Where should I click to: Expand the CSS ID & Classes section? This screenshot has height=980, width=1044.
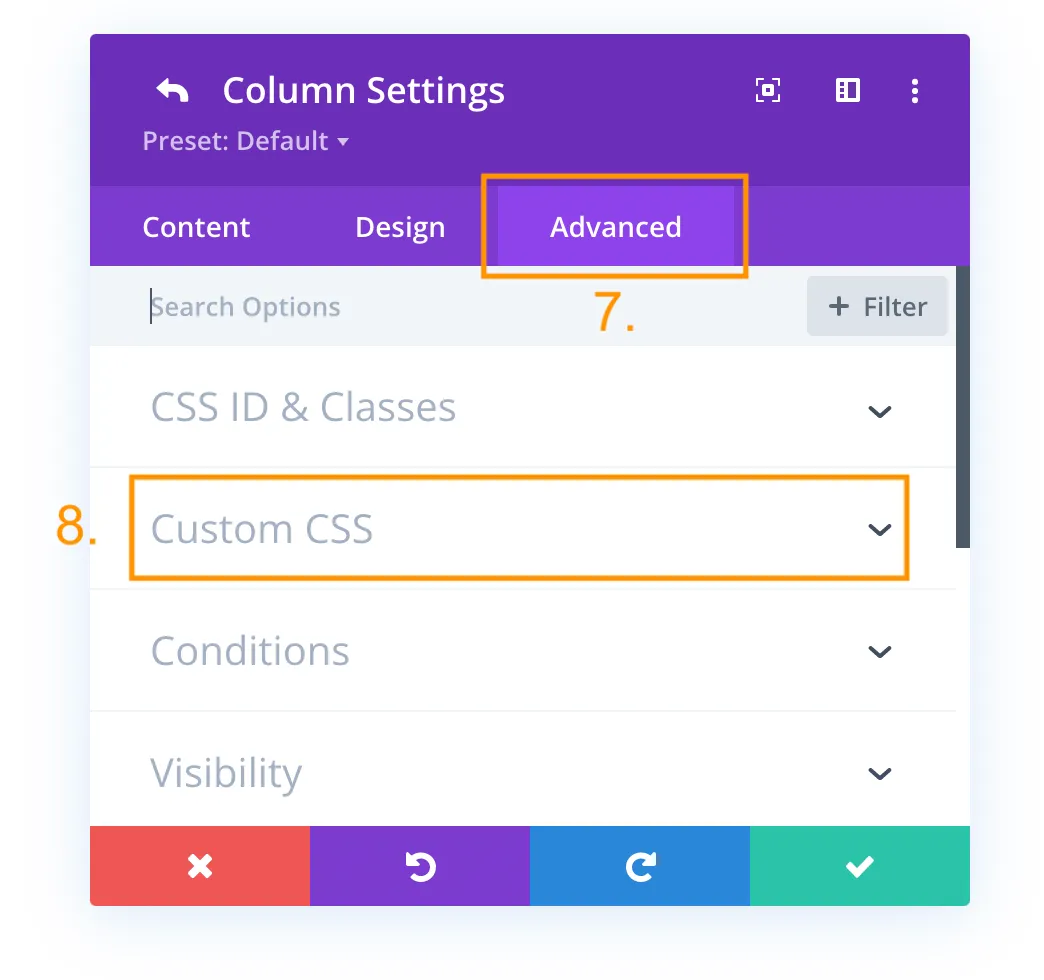click(520, 408)
